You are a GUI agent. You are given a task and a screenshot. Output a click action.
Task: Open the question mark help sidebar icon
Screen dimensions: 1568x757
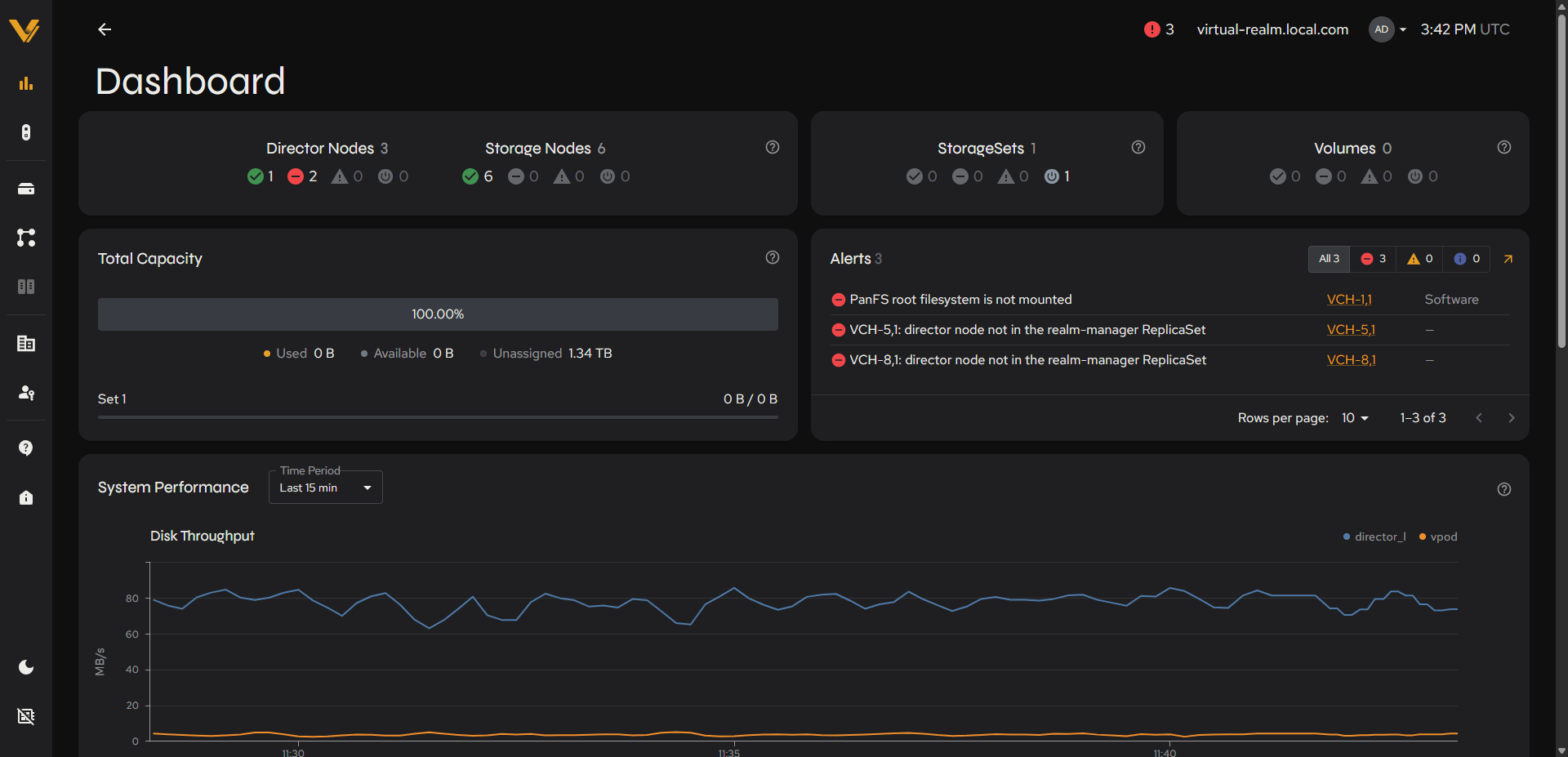[x=26, y=448]
